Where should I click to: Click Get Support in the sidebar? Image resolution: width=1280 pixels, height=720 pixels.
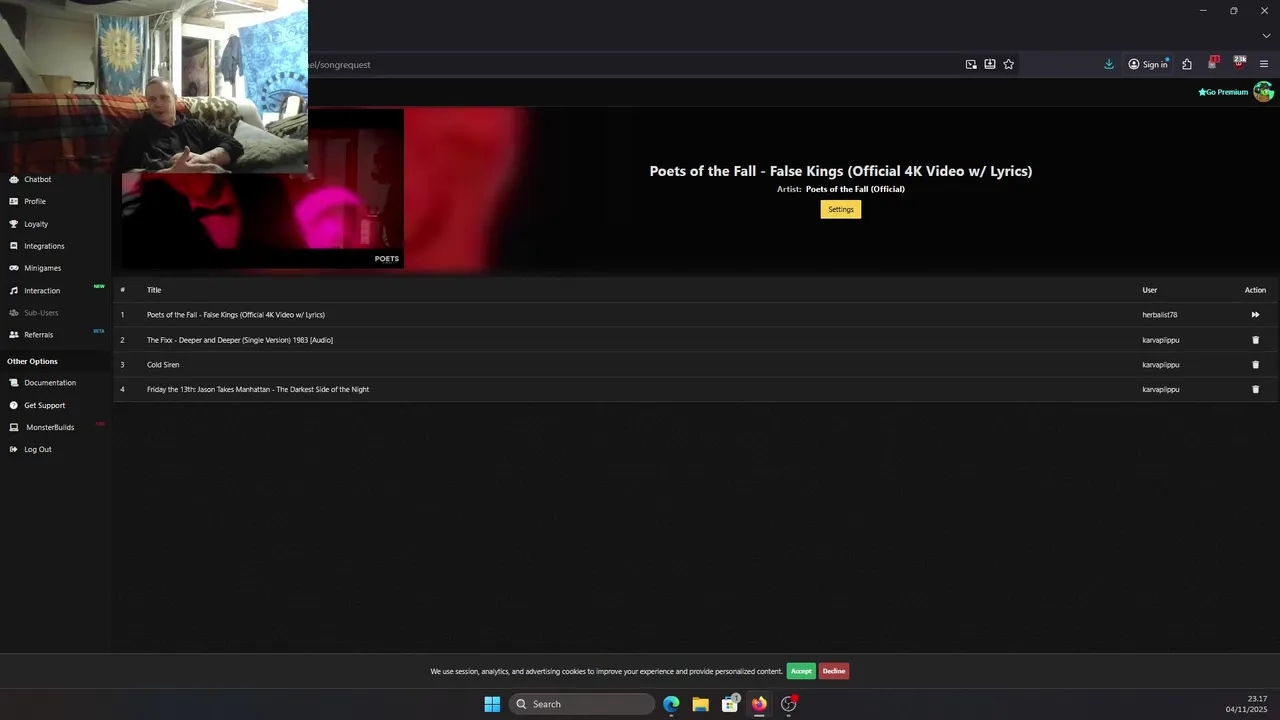coord(45,406)
